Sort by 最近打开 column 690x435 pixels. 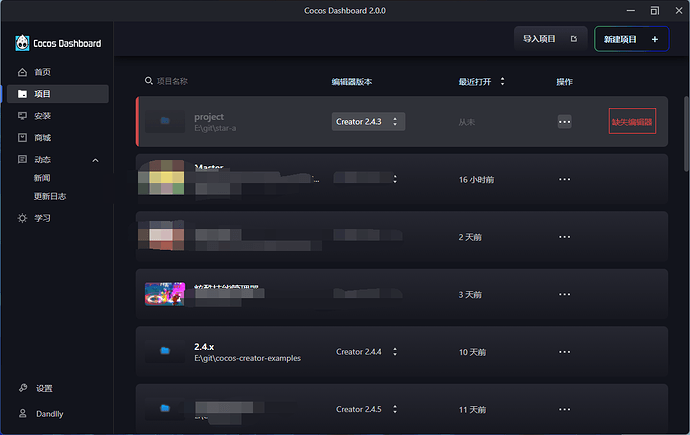point(481,82)
